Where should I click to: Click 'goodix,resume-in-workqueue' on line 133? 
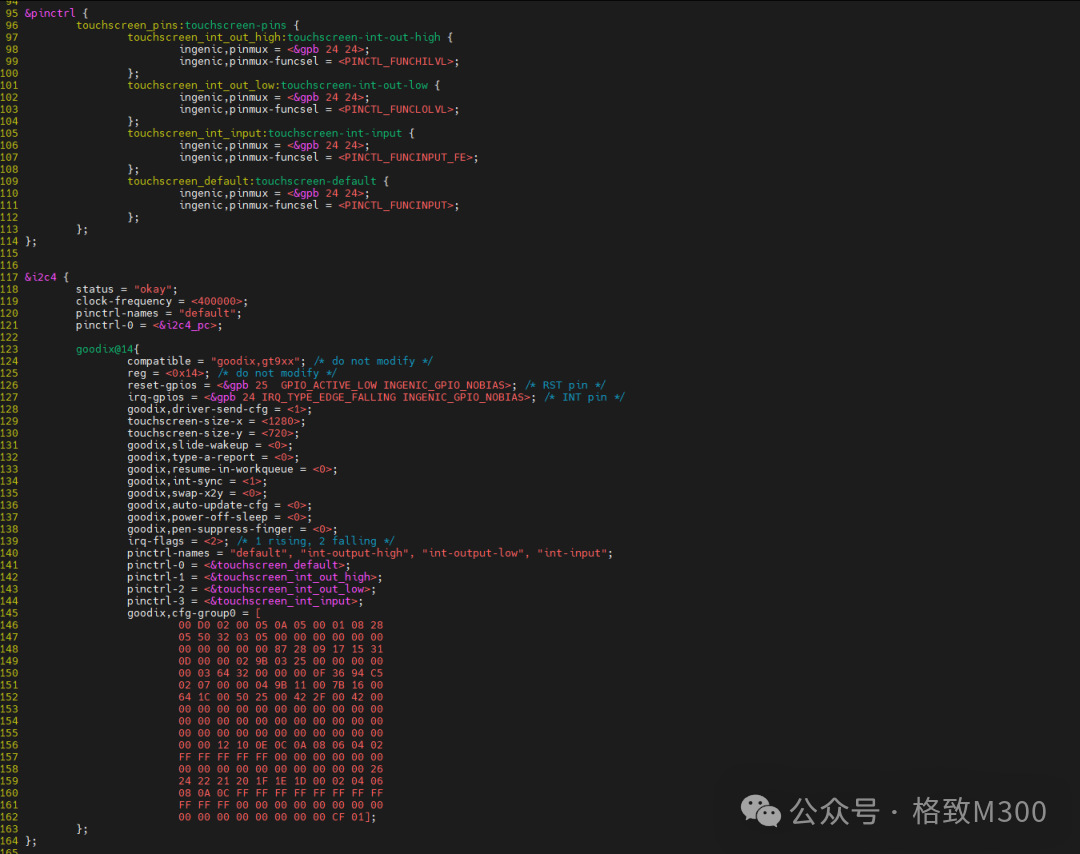click(x=210, y=469)
